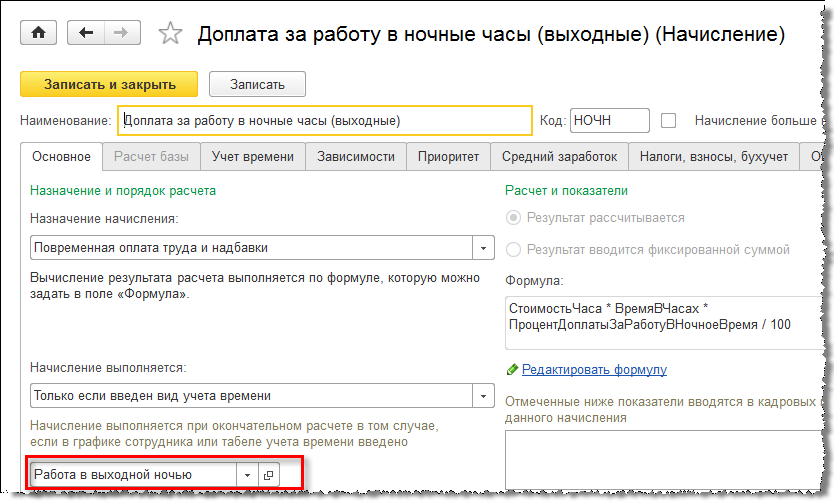Go back with the left arrow

point(86,33)
